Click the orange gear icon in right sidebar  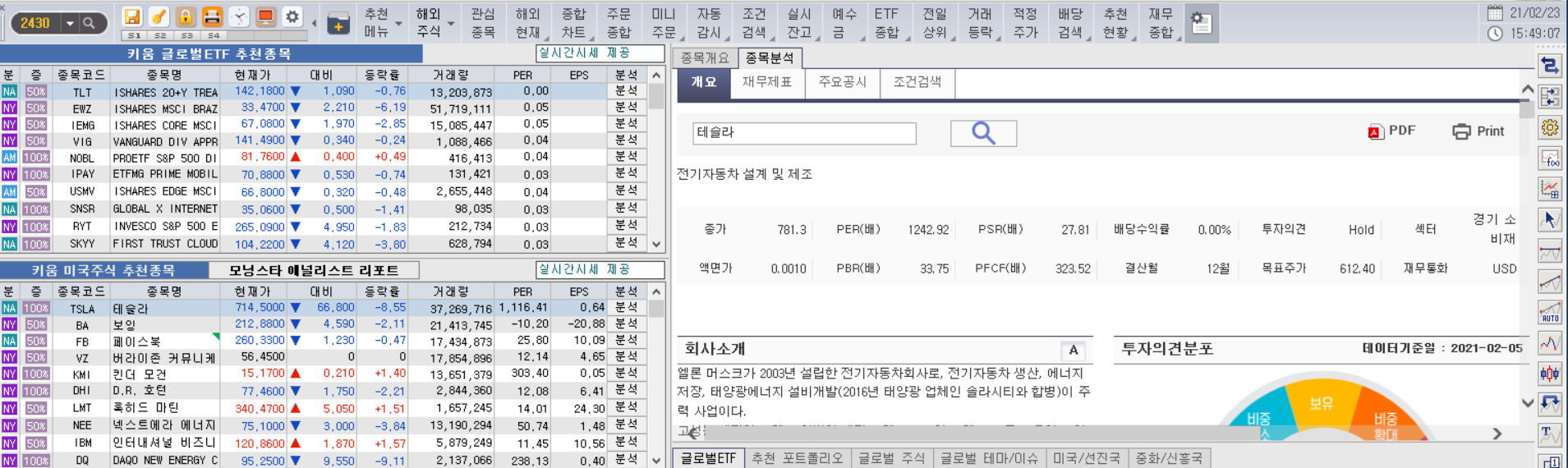pyautogui.click(x=1550, y=127)
